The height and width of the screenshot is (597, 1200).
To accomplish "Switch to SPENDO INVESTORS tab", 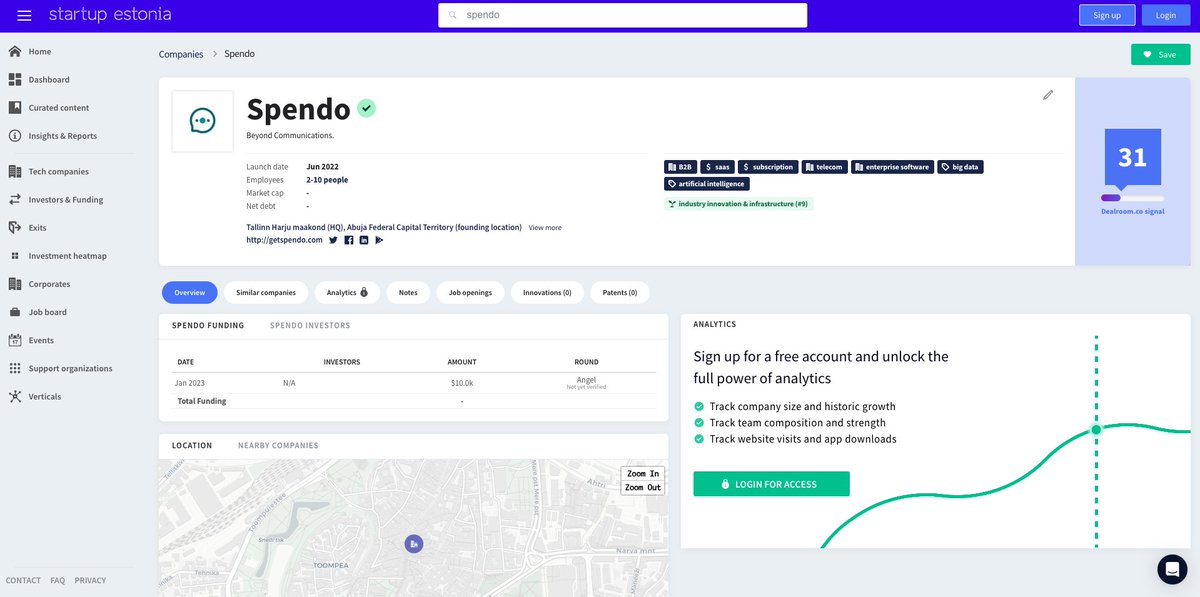I will 310,325.
